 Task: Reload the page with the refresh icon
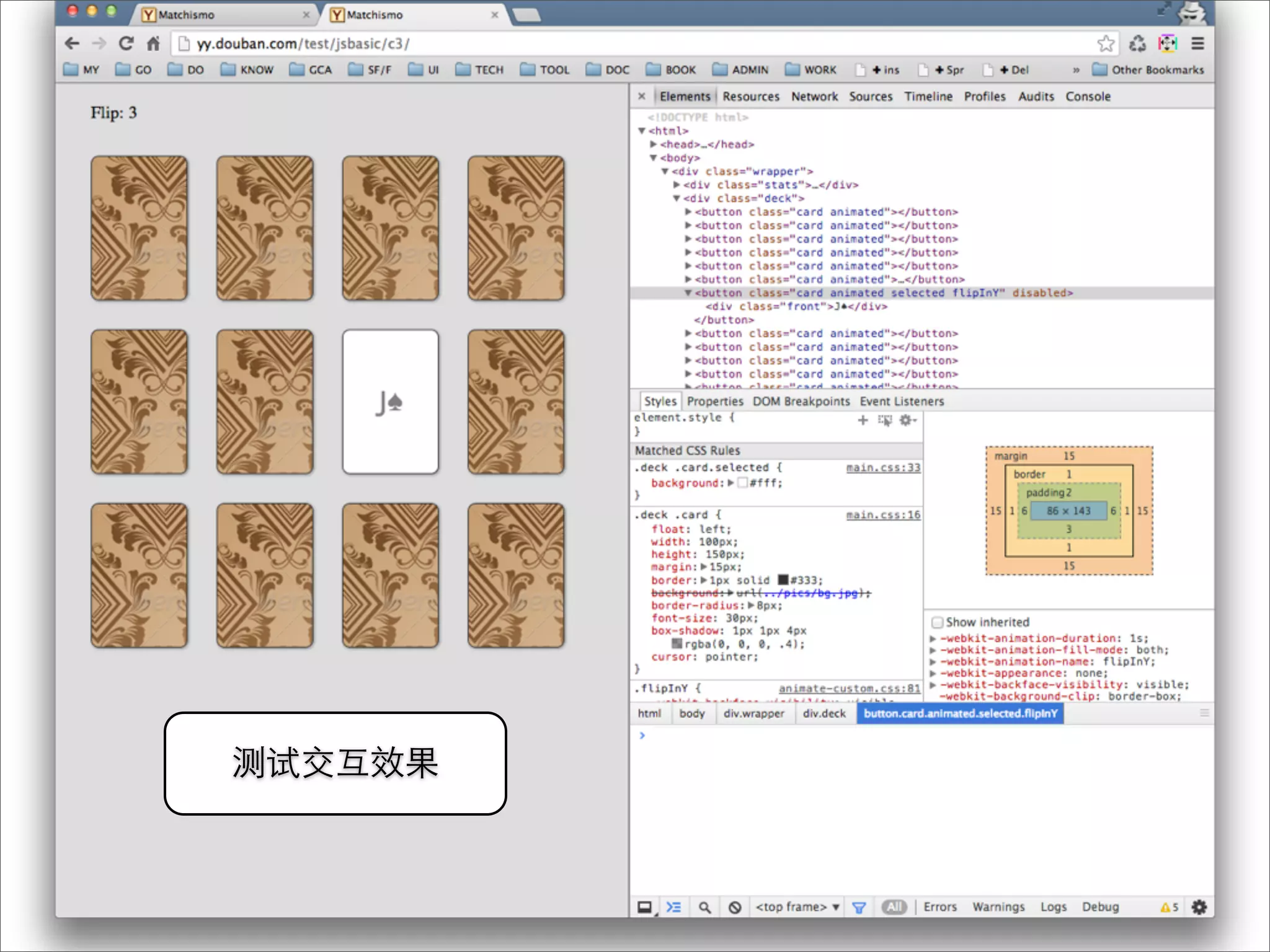(127, 43)
